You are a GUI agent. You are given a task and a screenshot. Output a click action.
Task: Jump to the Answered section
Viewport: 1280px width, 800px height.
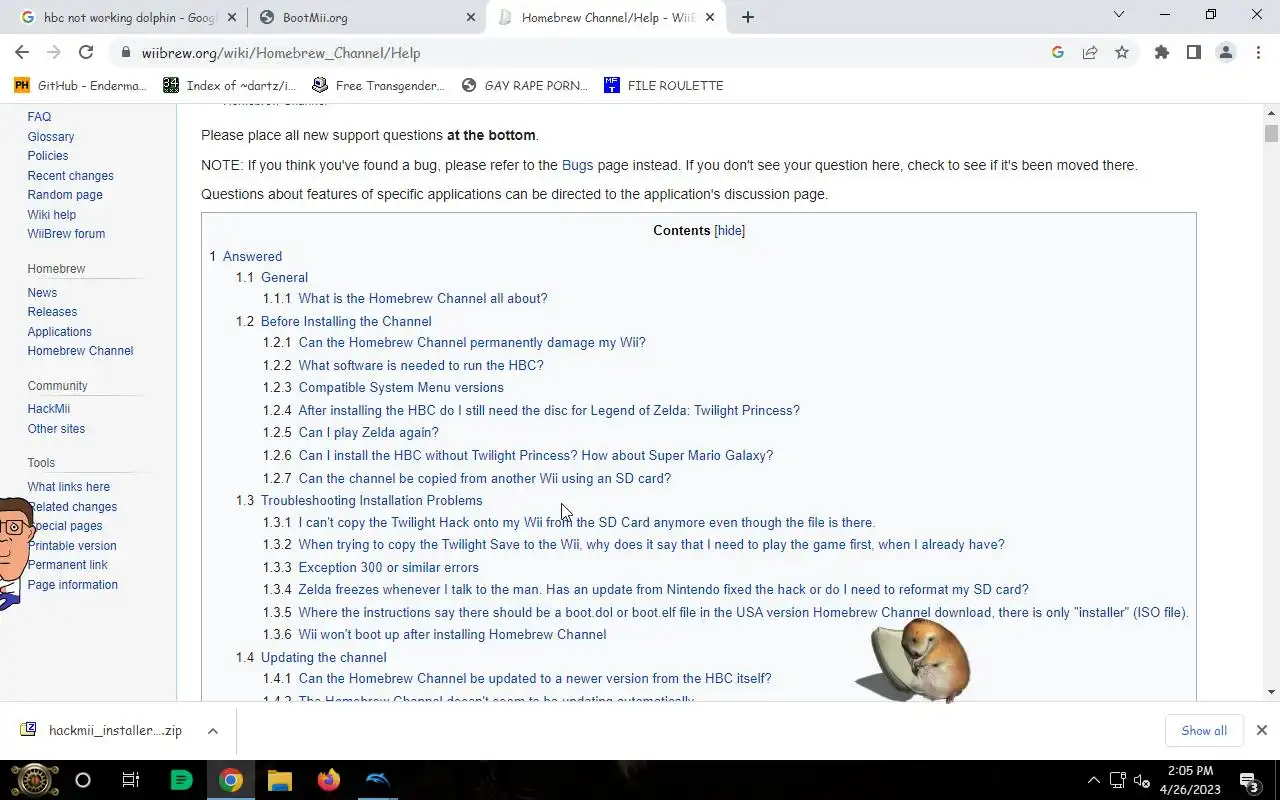tap(252, 257)
